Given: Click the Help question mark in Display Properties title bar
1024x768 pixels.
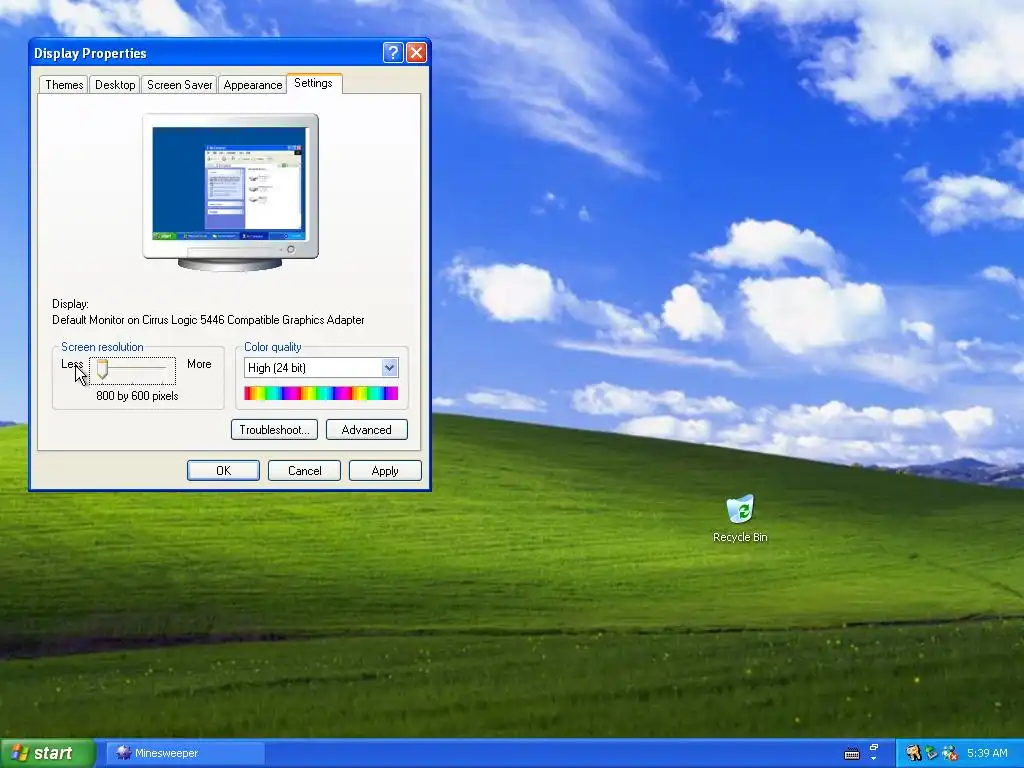Looking at the screenshot, I should click(393, 53).
